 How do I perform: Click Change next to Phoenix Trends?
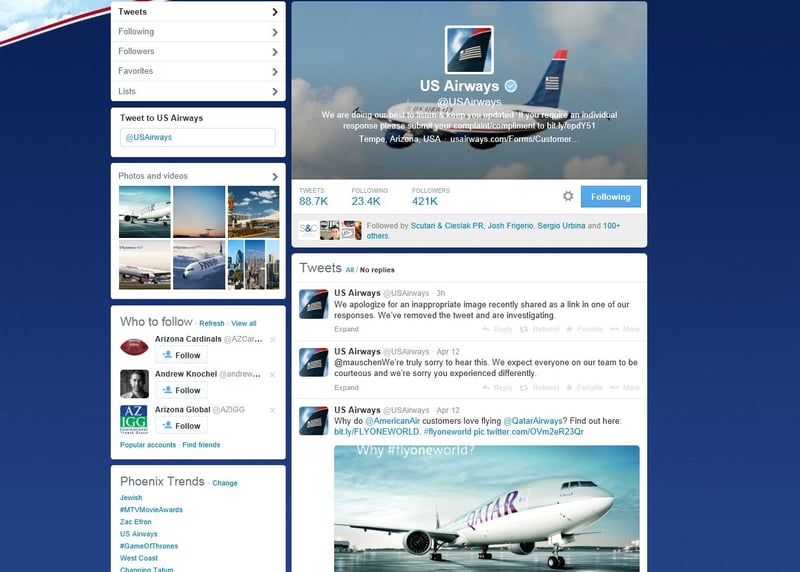tap(225, 483)
